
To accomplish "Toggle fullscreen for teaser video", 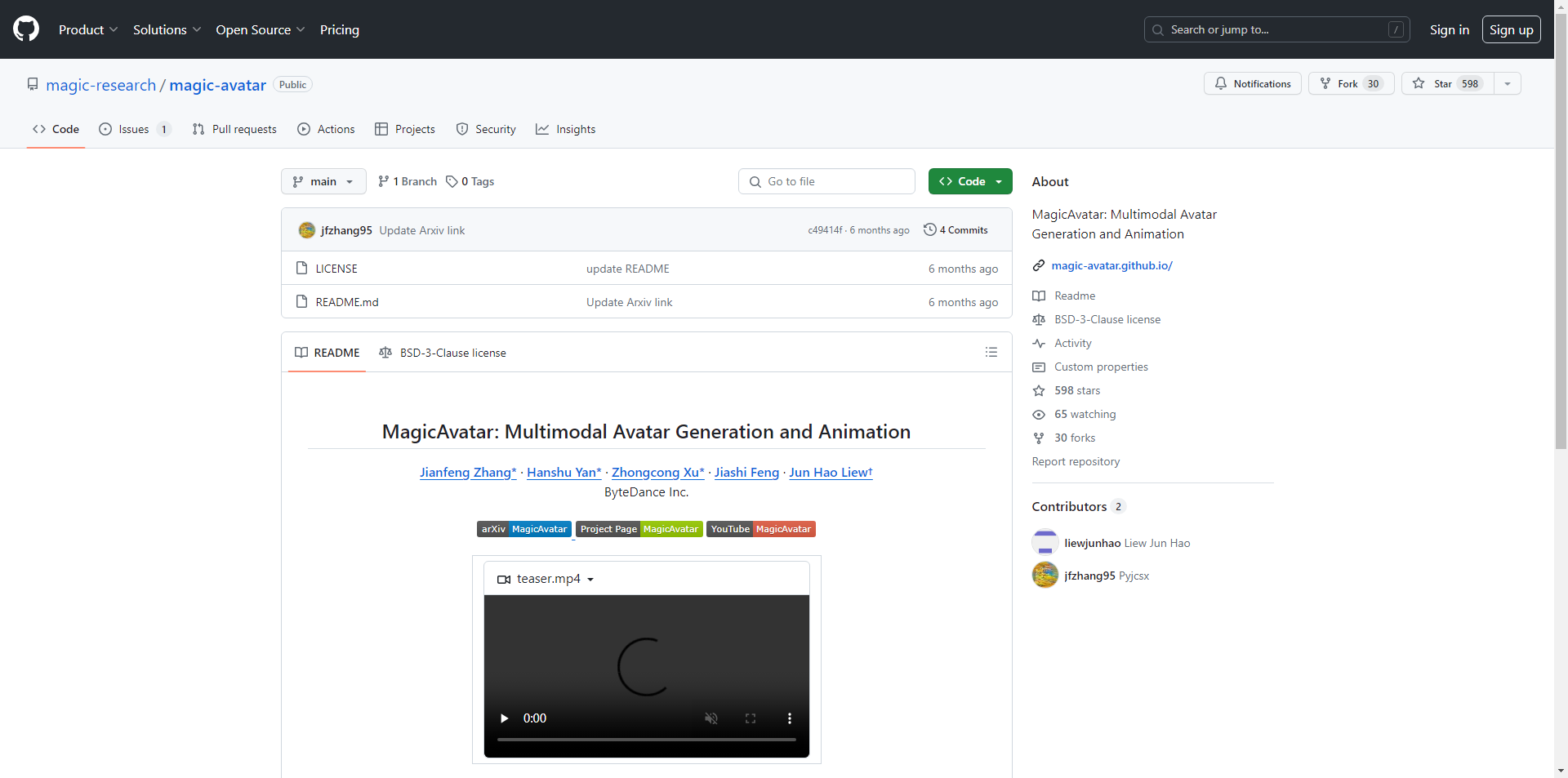I will click(751, 718).
